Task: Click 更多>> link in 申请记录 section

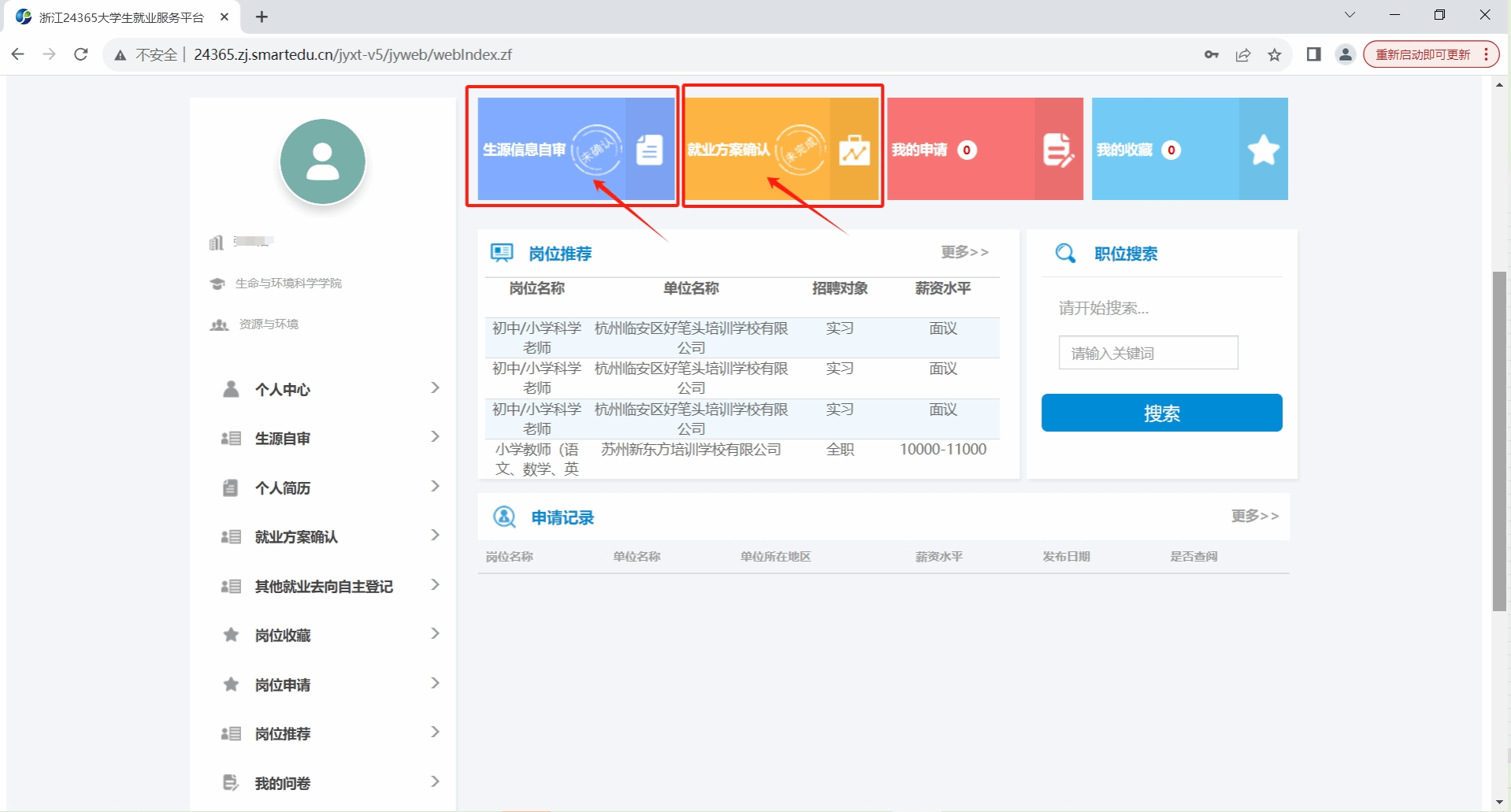Action: point(1255,516)
